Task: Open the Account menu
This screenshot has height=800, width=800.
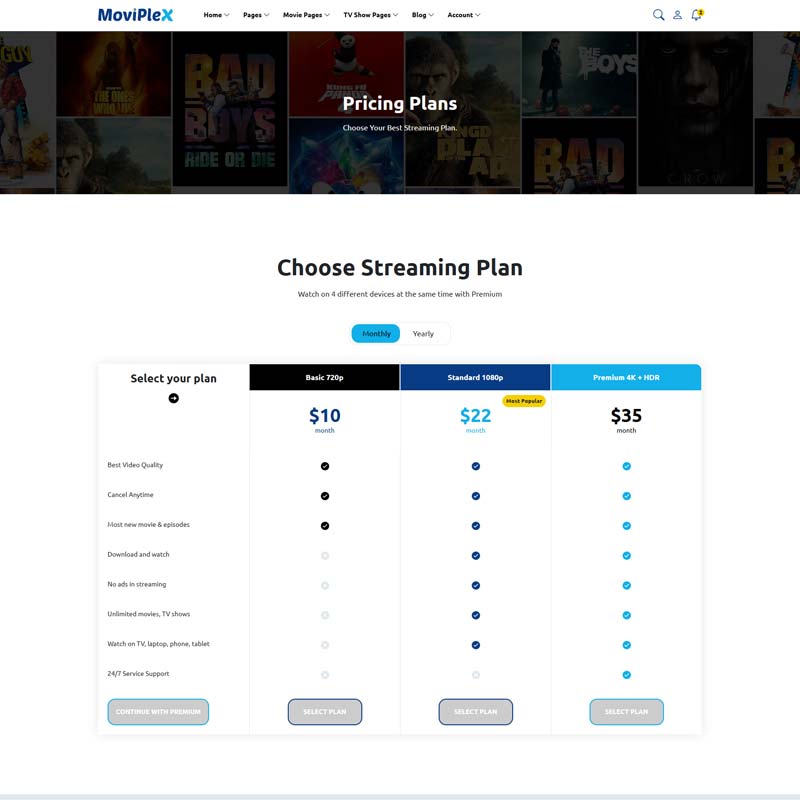Action: point(463,15)
